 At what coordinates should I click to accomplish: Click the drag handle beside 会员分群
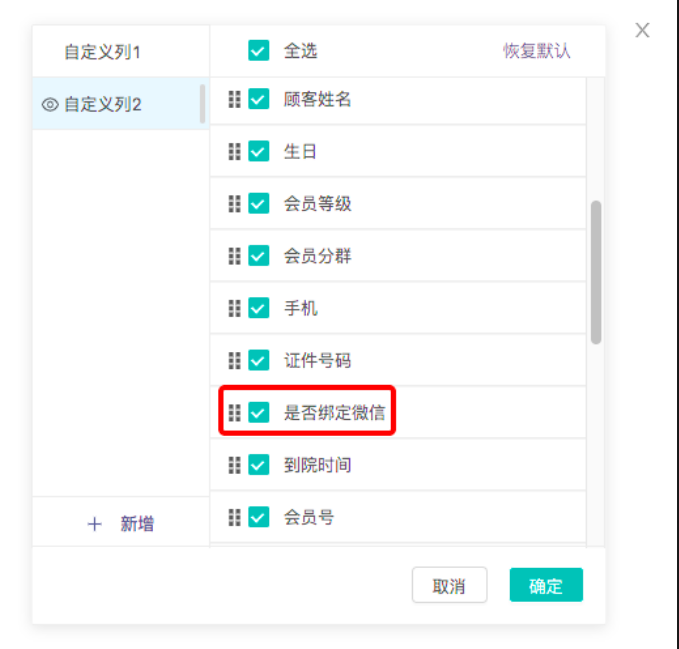click(x=234, y=256)
